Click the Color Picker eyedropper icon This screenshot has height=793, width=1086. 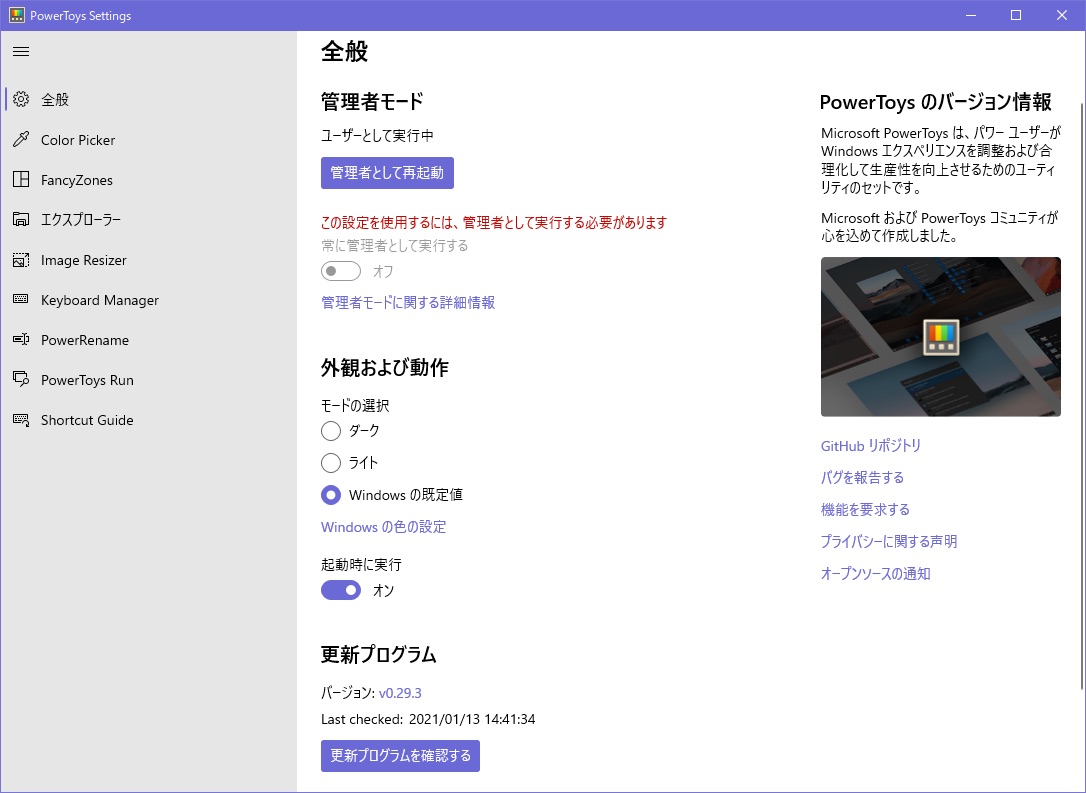[21, 139]
